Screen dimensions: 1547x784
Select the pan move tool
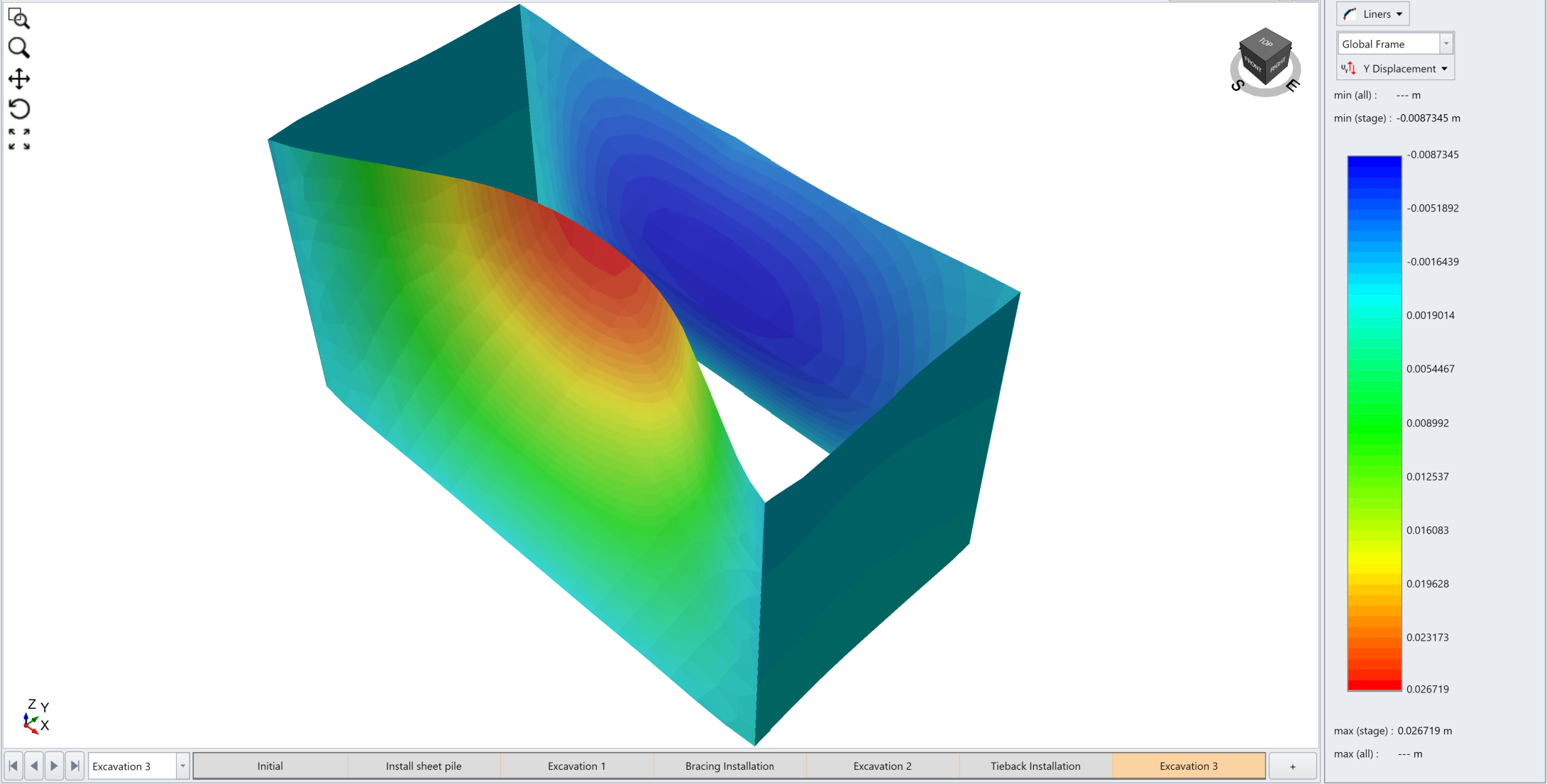pos(18,78)
